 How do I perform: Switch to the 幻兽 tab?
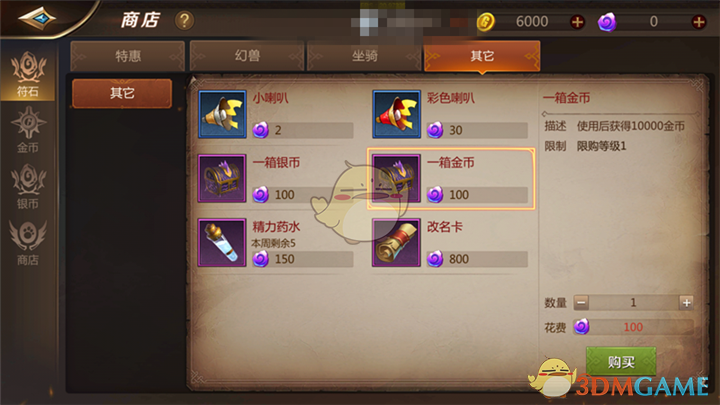(247, 56)
